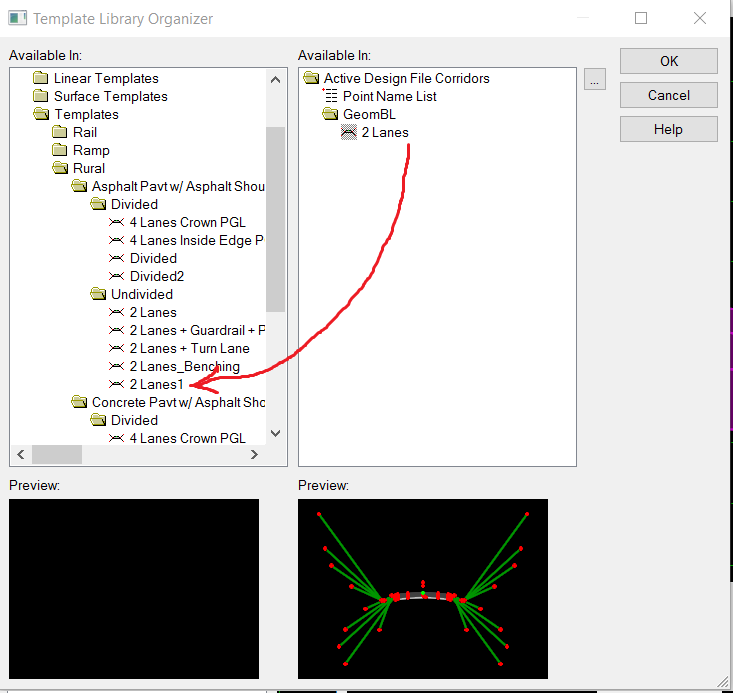
Task: Click template icon beside 2 Lanes1
Action: pyautogui.click(x=116, y=384)
